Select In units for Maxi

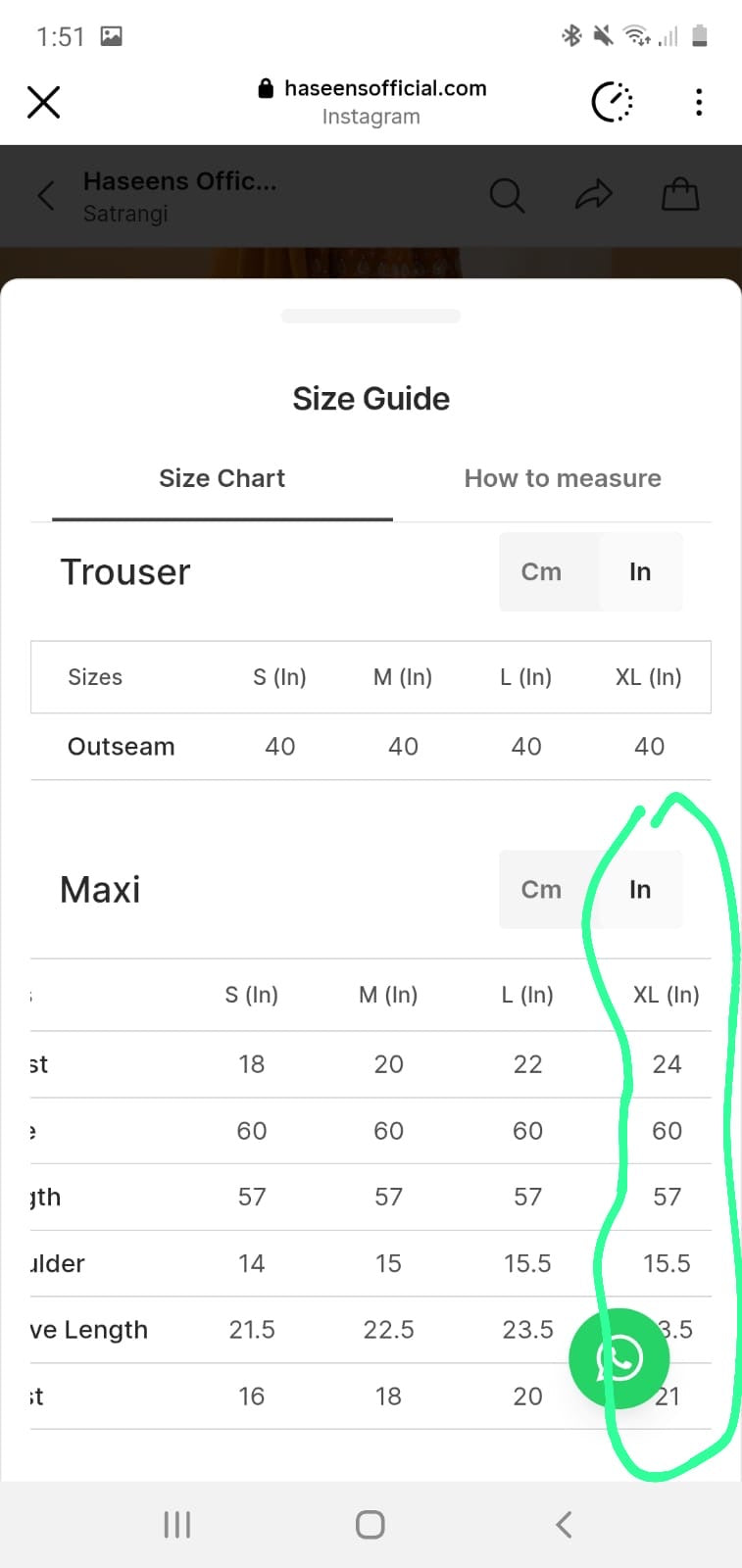click(x=640, y=889)
